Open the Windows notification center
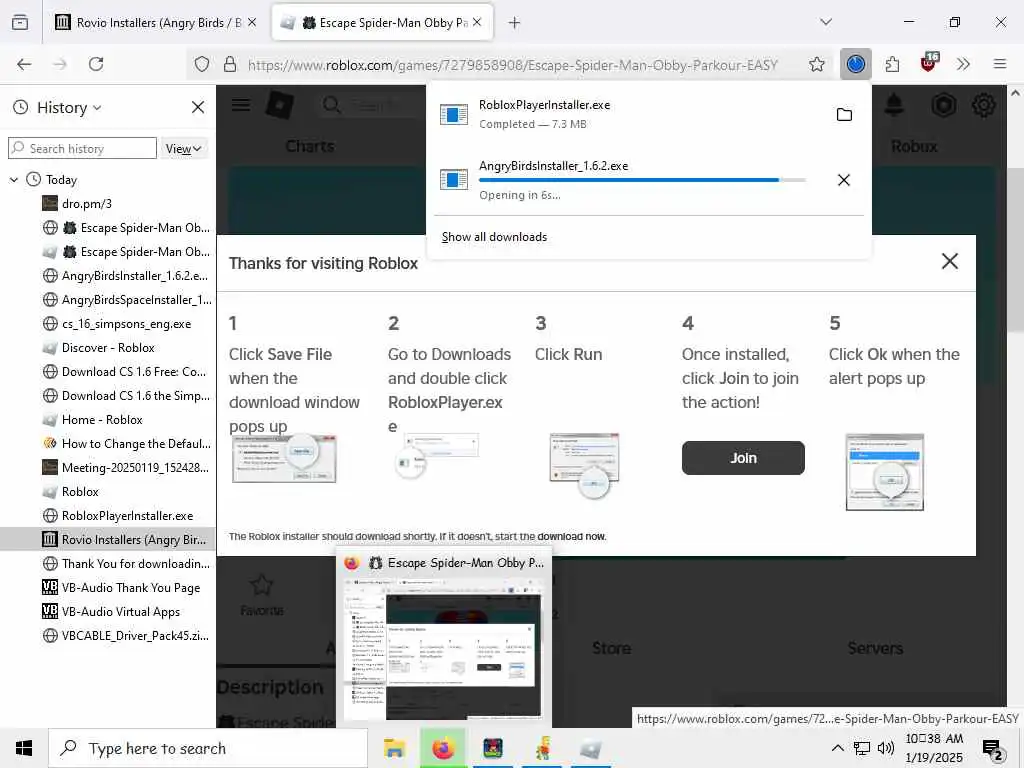Image resolution: width=1024 pixels, height=768 pixels. 993,750
